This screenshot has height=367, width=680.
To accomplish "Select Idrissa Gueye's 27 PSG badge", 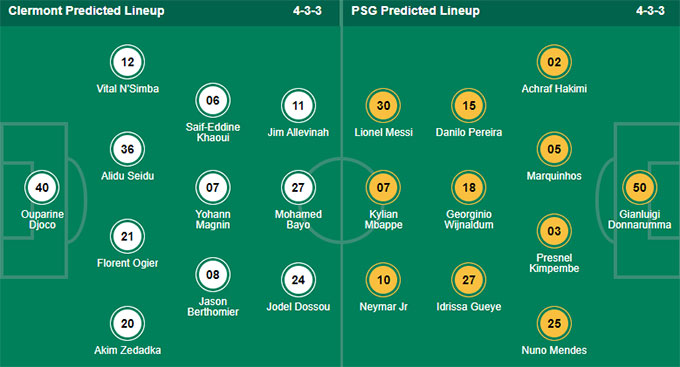I will click(x=469, y=280).
